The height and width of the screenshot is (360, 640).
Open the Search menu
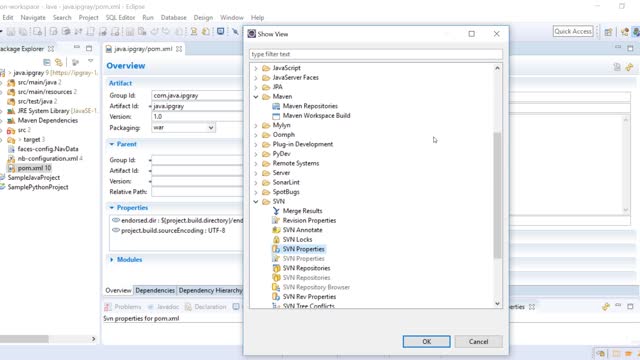pyautogui.click(x=62, y=18)
